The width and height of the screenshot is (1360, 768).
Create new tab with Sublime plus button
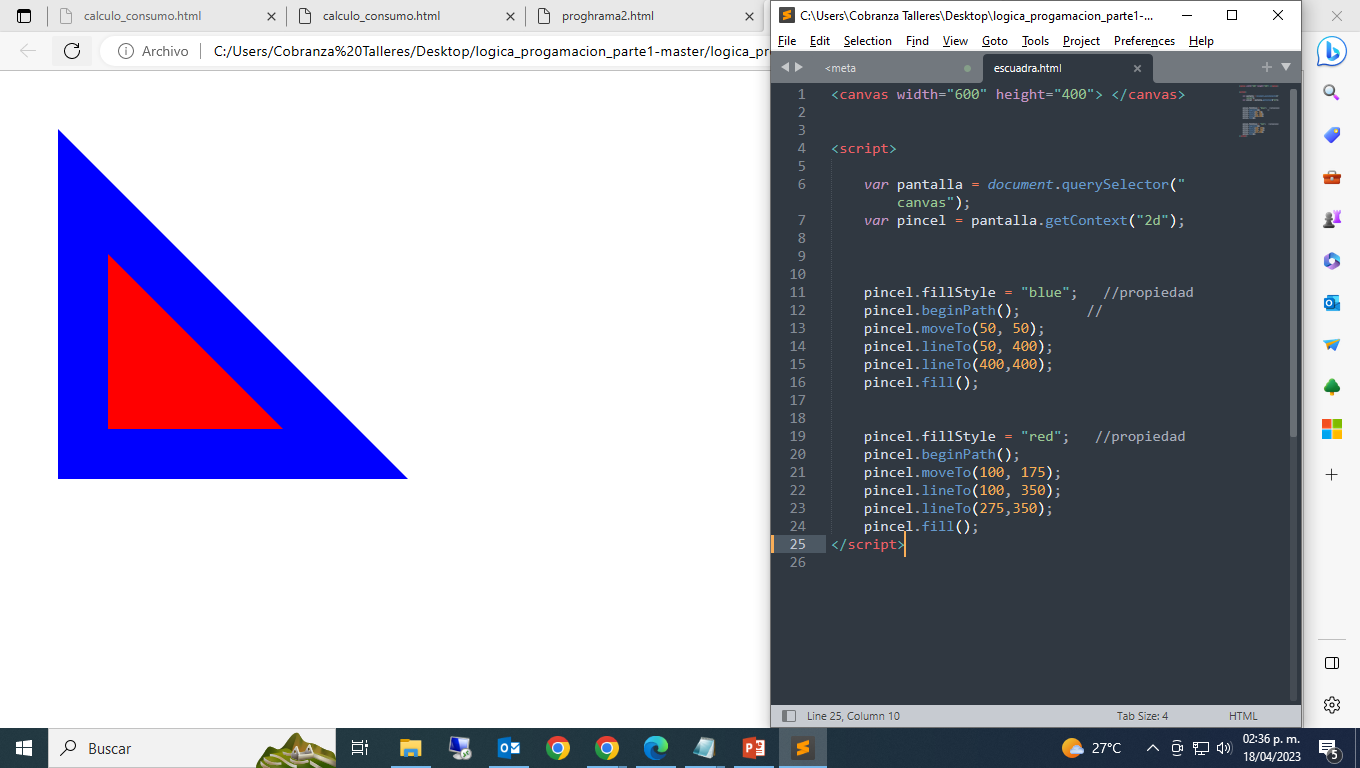coord(1267,67)
